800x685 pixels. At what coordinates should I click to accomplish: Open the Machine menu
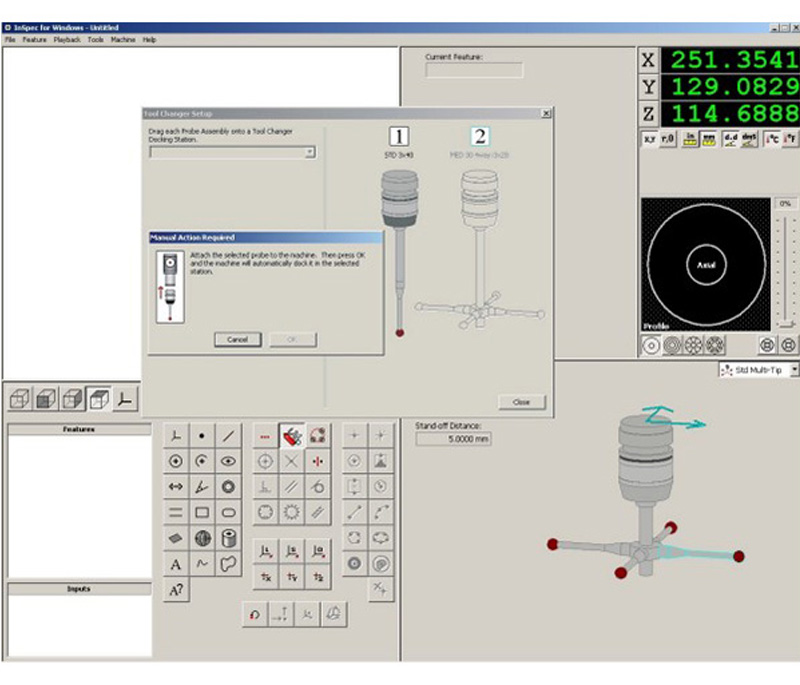click(x=123, y=39)
